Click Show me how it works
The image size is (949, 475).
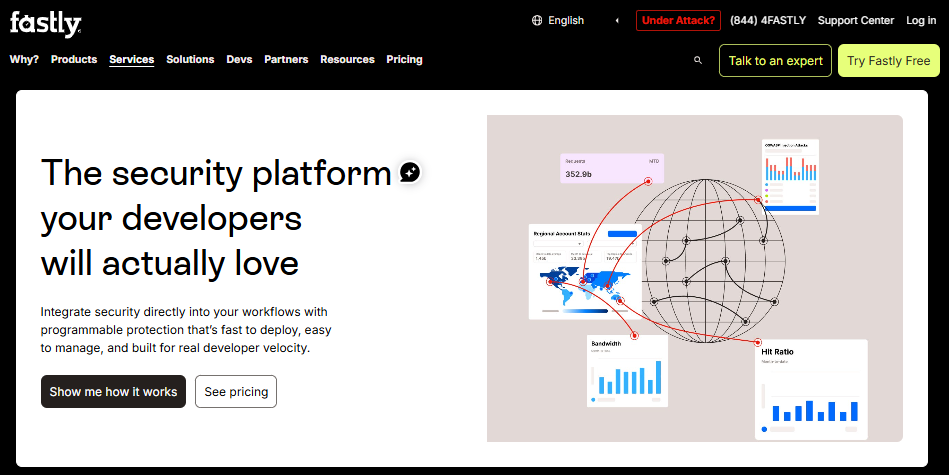(113, 391)
